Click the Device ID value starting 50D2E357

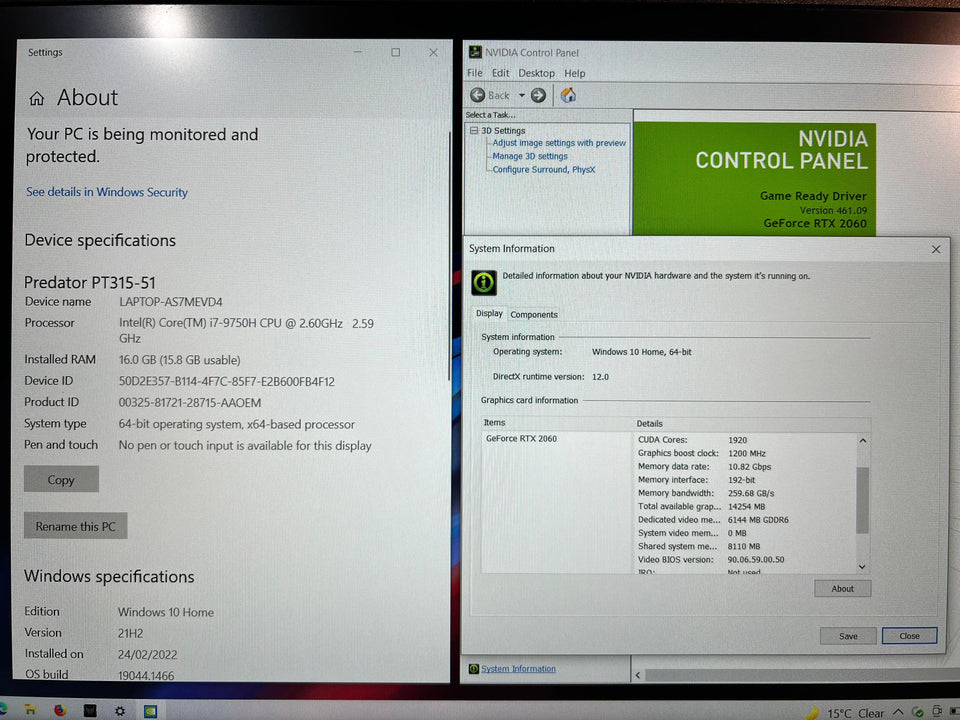tap(227, 381)
